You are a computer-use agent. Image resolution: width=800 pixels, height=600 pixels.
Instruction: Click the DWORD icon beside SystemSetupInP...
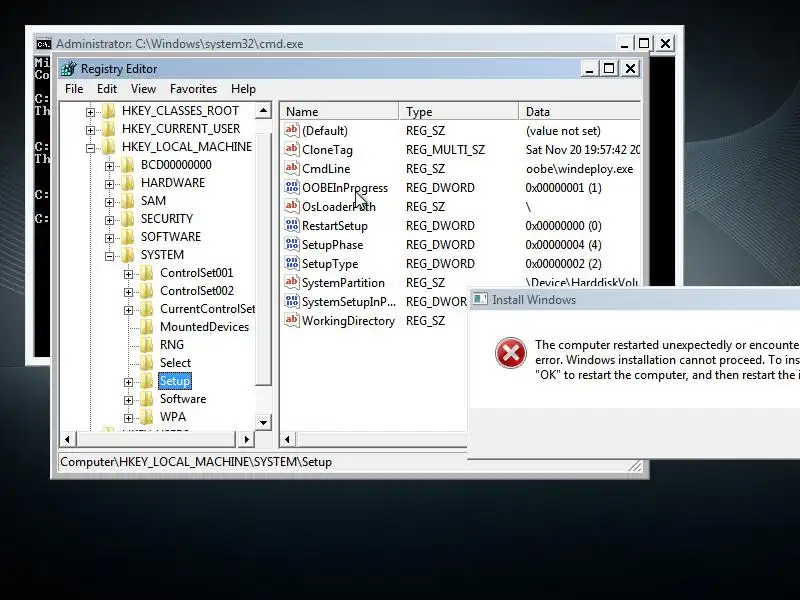tap(291, 301)
